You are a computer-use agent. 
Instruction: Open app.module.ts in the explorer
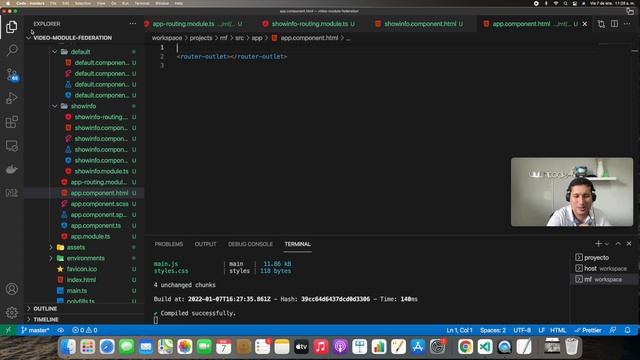point(90,236)
